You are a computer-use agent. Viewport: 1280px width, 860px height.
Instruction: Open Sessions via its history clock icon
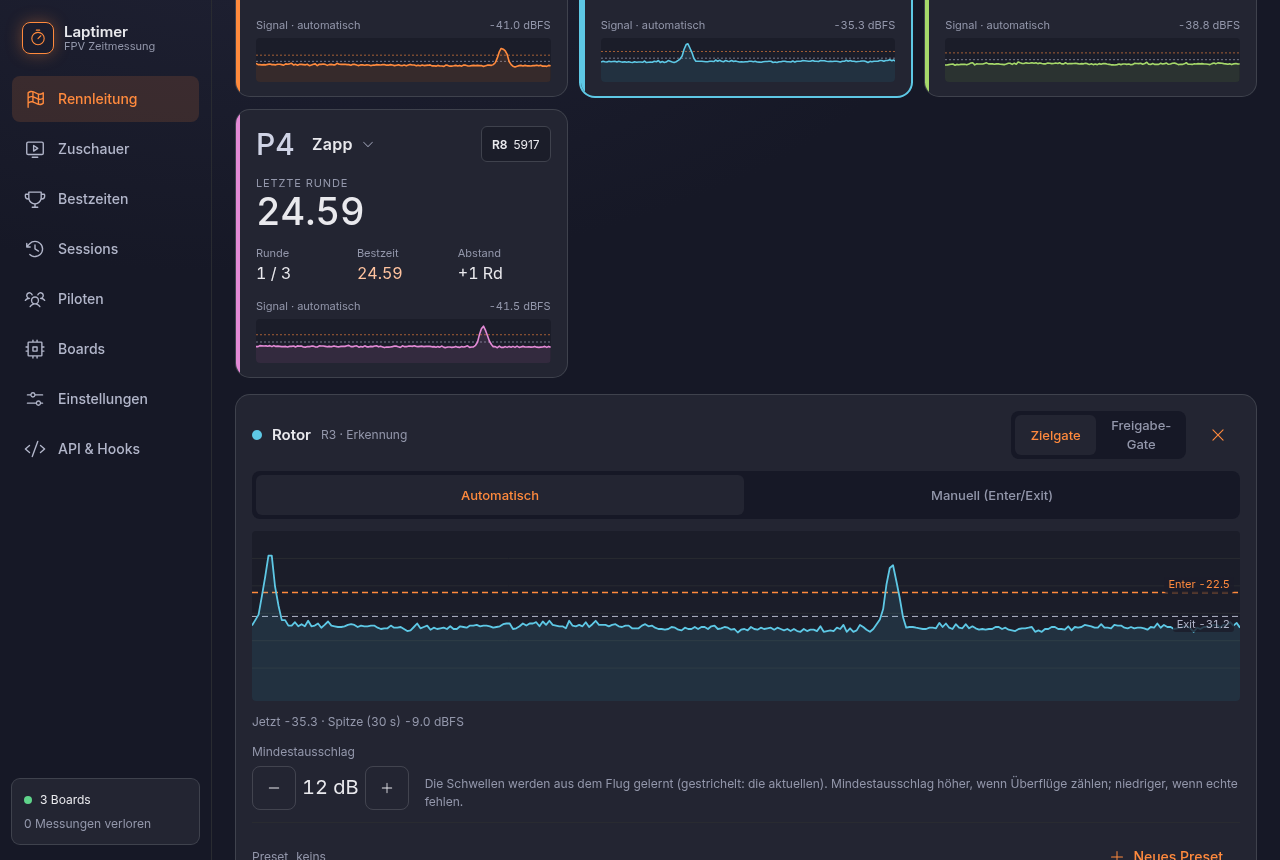tap(35, 249)
